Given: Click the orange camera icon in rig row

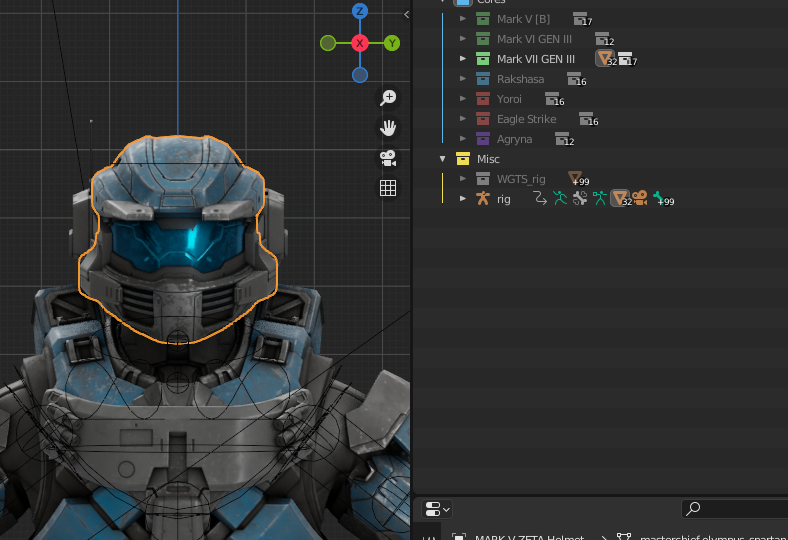Looking at the screenshot, I should tap(639, 198).
